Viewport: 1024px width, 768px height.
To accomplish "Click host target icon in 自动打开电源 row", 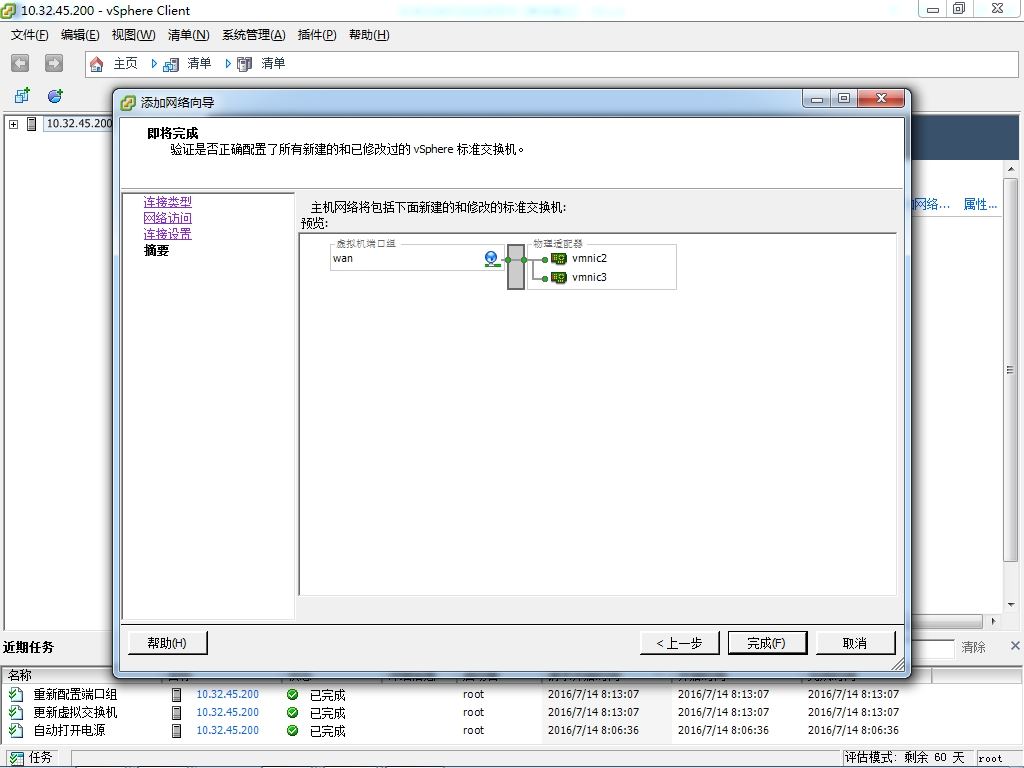I will (176, 730).
